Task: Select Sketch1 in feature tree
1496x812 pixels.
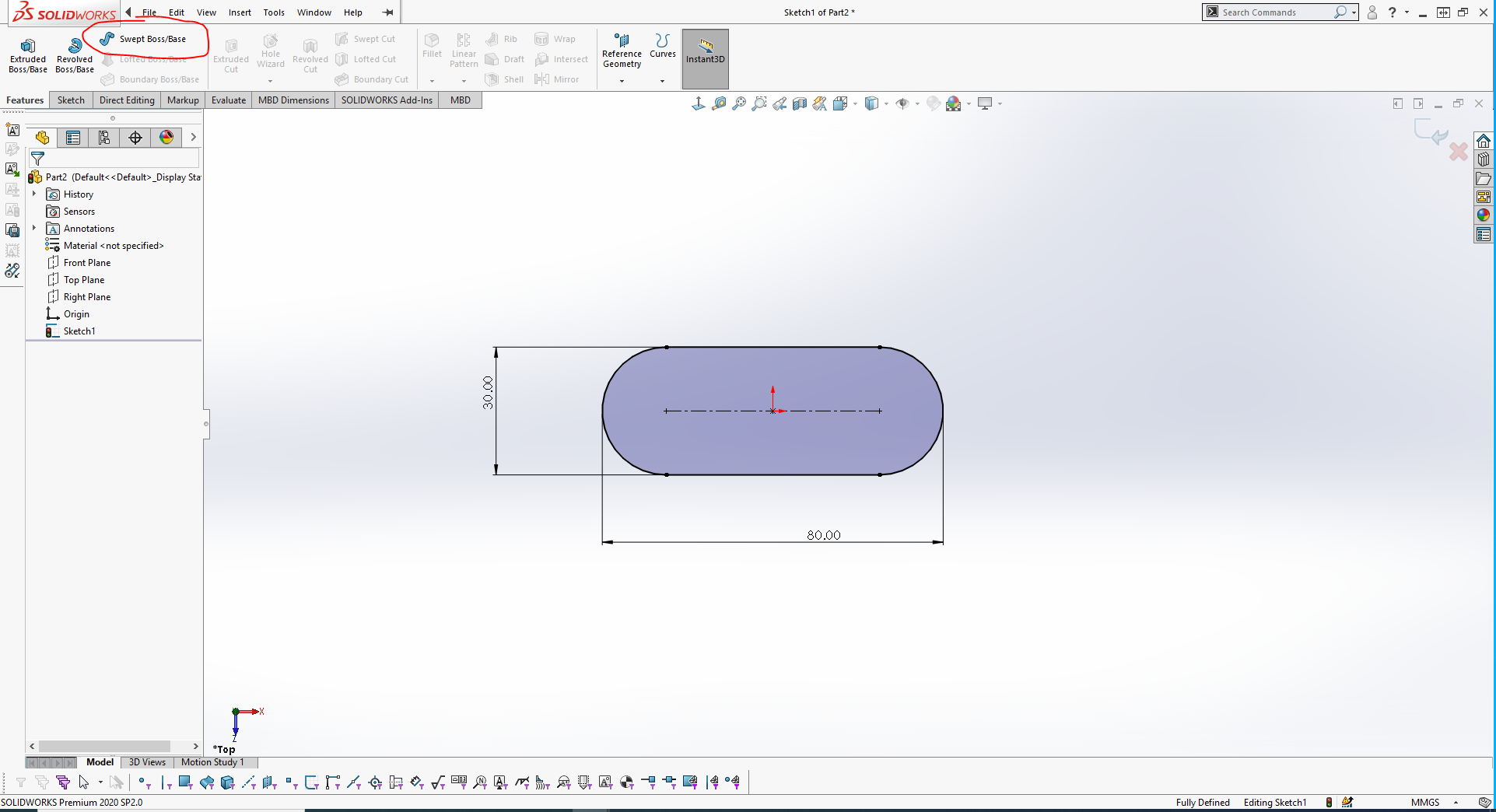Action: pos(71,331)
